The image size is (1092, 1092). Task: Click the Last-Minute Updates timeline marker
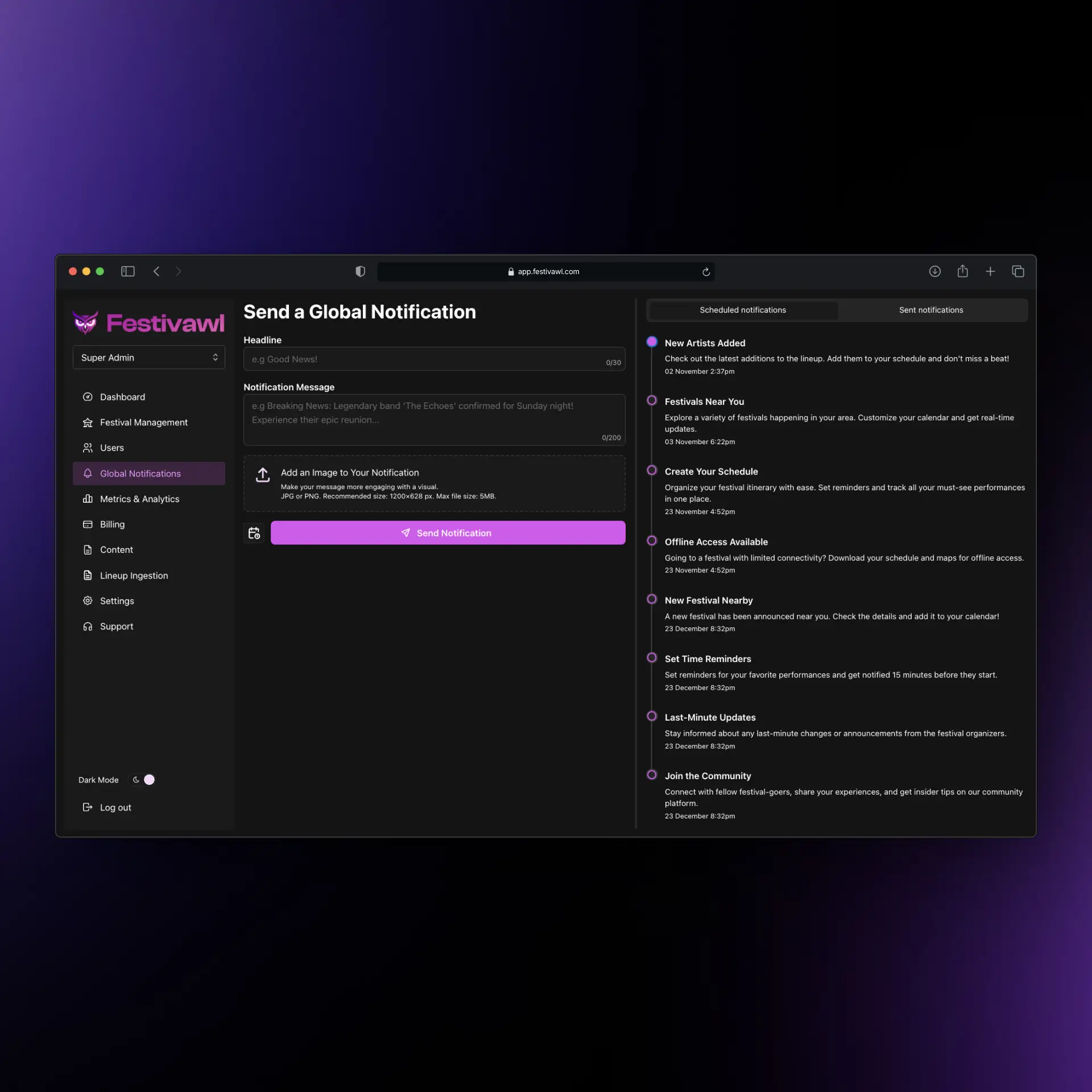[652, 716]
